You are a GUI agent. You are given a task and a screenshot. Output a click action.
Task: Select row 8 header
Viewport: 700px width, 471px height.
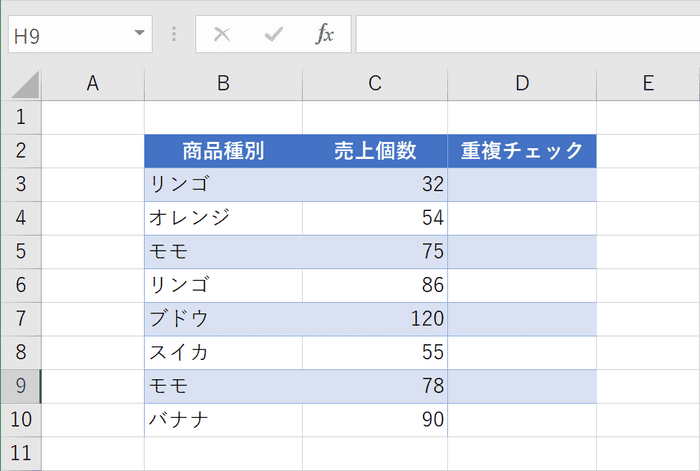pyautogui.click(x=21, y=353)
